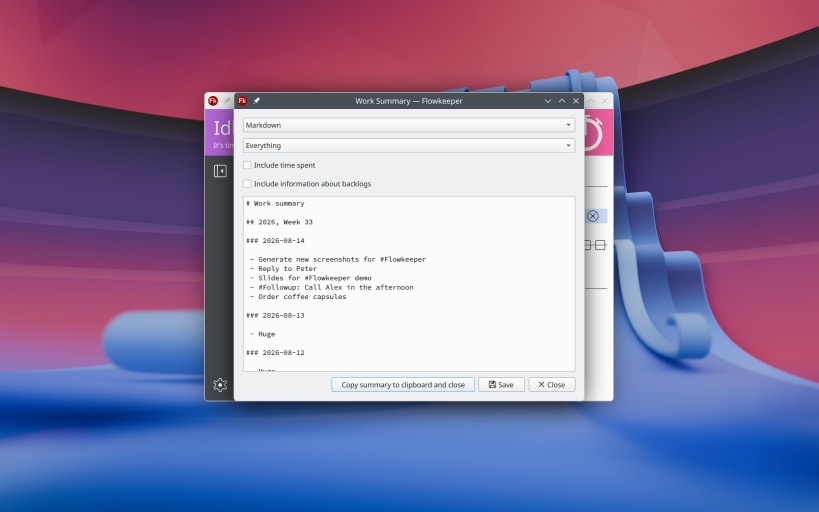
Task: Toggle the sidebar panel icon in main window
Action: click(x=220, y=171)
